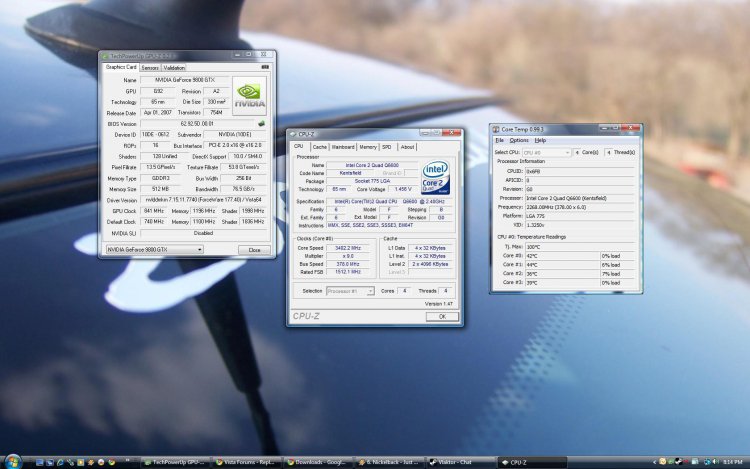Open the File menu in Core Temp
This screenshot has width=750, height=469.
click(499, 141)
